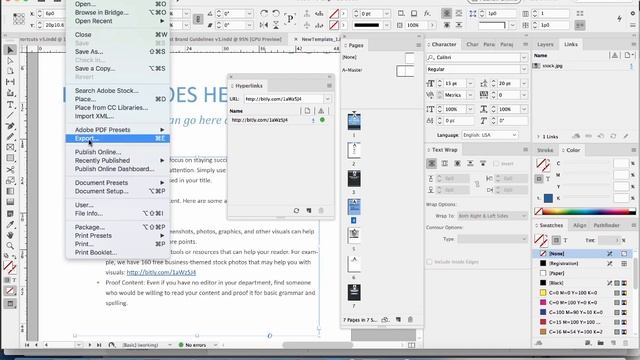Image resolution: width=640 pixels, height=360 pixels.
Task: Select the Selection tool arrow
Action: [x=10, y=50]
